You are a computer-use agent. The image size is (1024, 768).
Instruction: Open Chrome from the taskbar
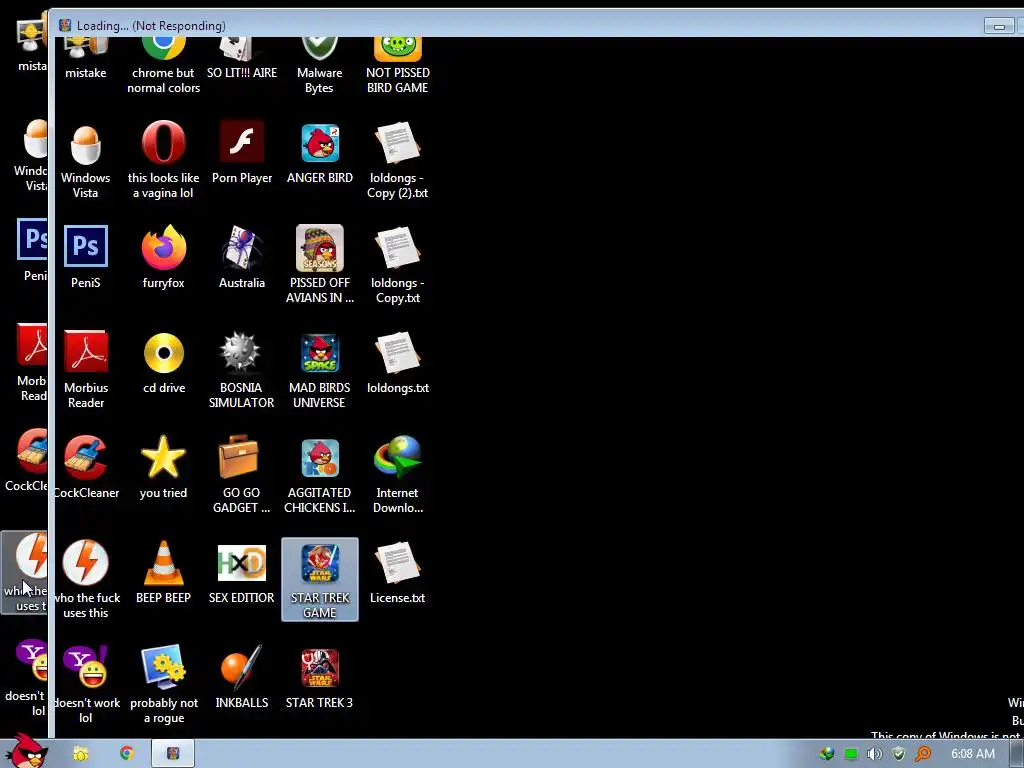pyautogui.click(x=127, y=754)
